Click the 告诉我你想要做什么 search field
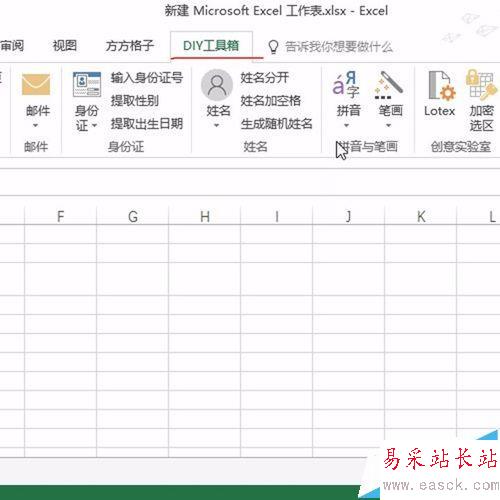 [339, 47]
